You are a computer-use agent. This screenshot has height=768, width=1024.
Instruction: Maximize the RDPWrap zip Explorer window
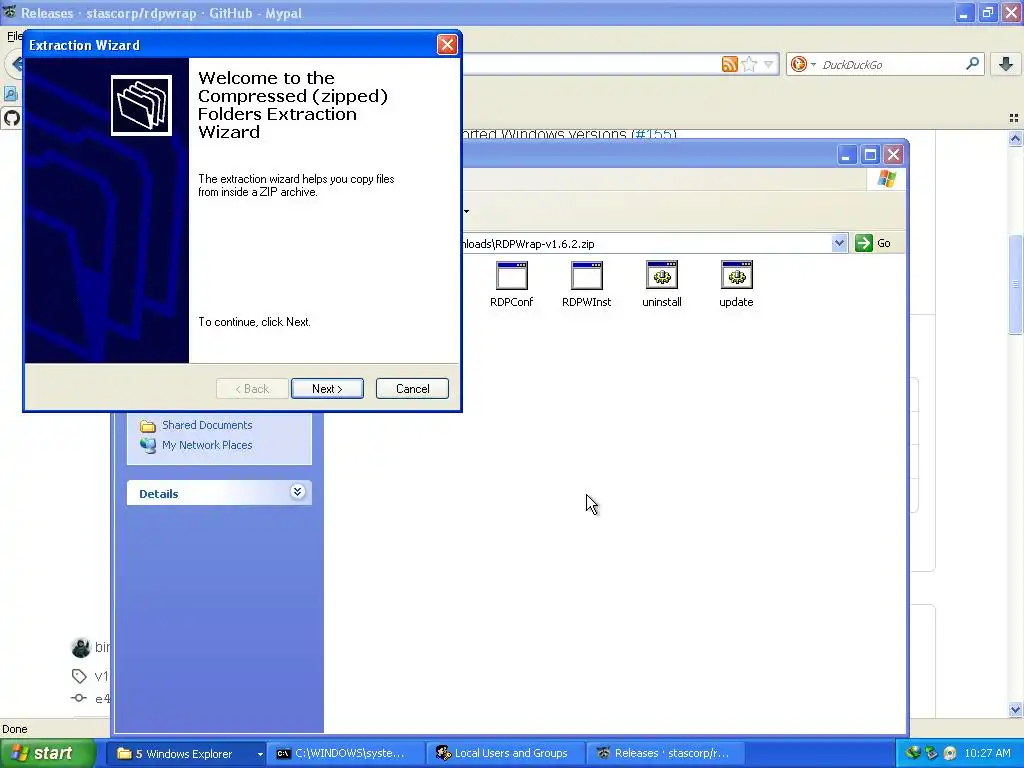point(870,155)
